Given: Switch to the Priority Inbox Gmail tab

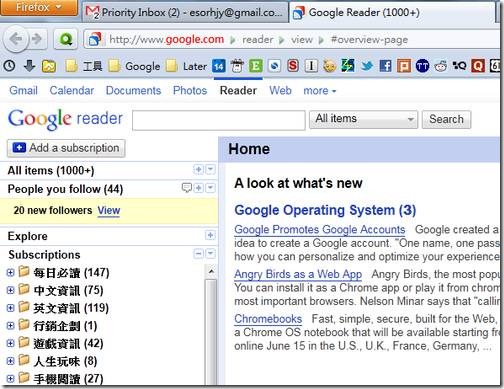Looking at the screenshot, I should pyautogui.click(x=185, y=13).
